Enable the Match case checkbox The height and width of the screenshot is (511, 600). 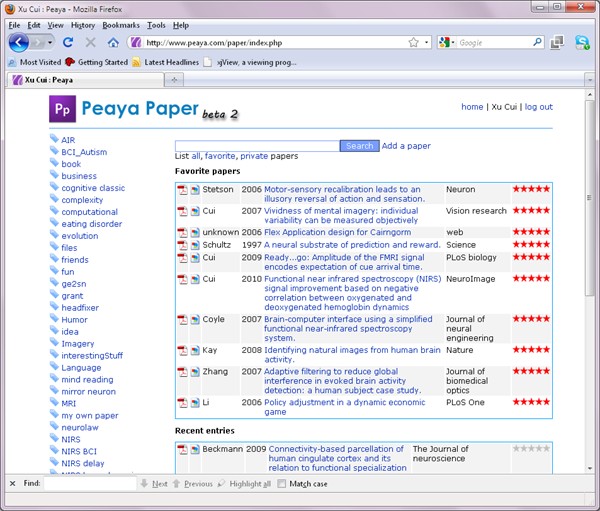(x=282, y=484)
